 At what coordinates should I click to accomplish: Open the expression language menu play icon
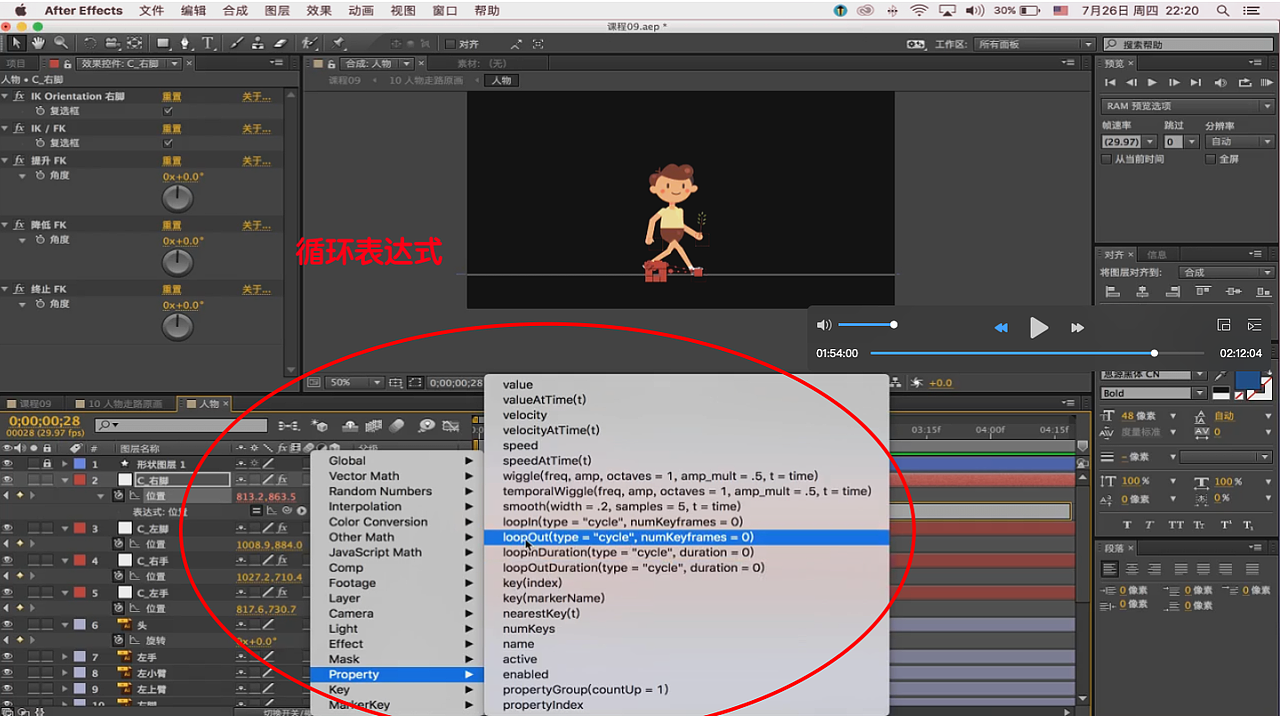[x=302, y=511]
